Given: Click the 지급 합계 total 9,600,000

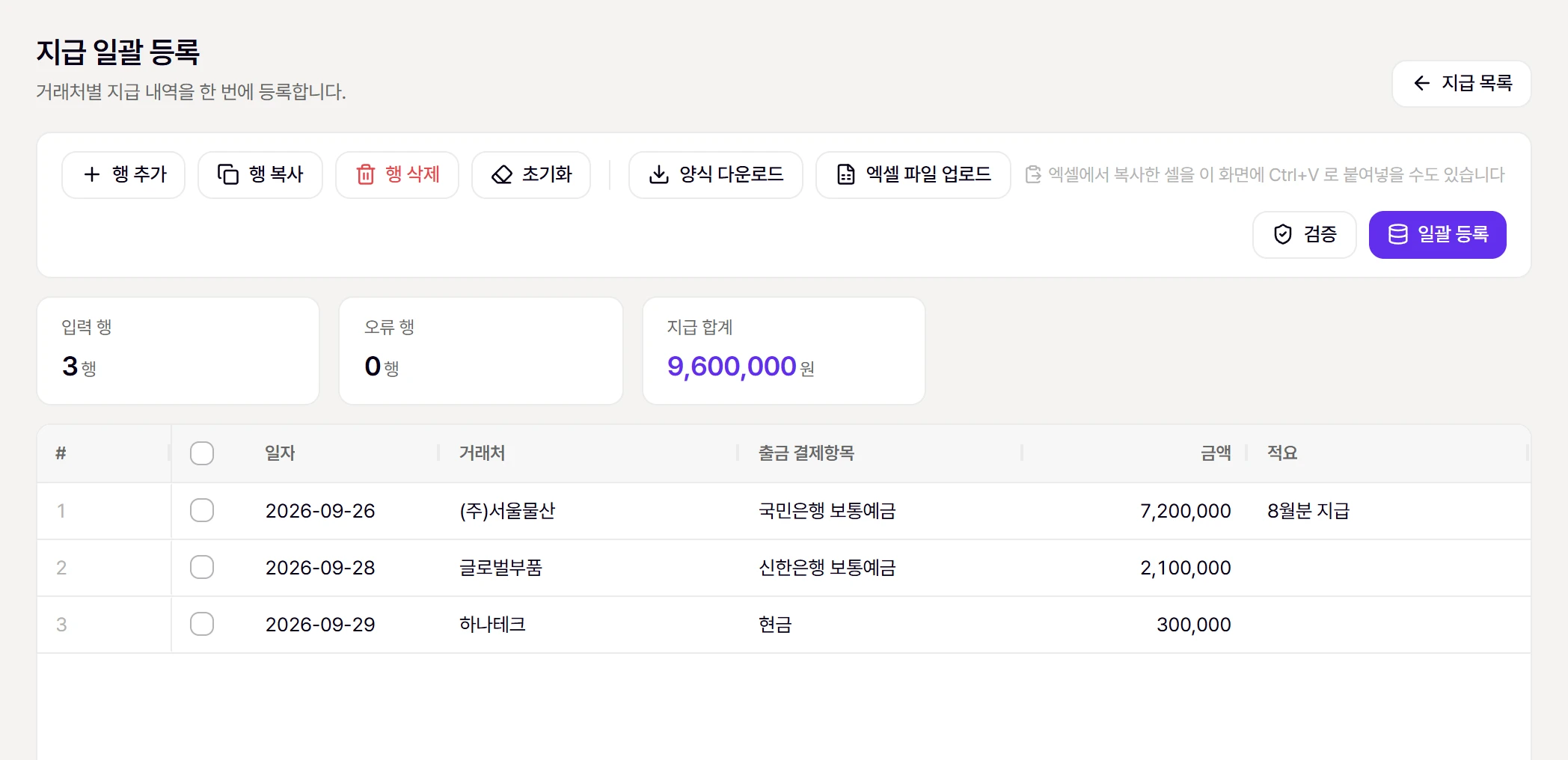Looking at the screenshot, I should click(x=732, y=367).
